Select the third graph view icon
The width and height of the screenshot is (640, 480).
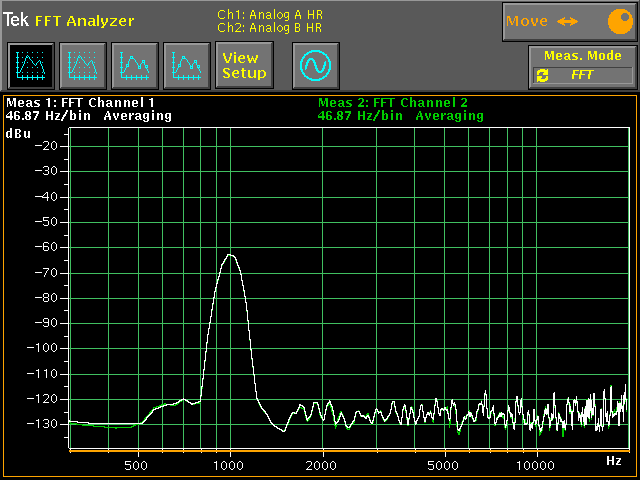pos(134,66)
